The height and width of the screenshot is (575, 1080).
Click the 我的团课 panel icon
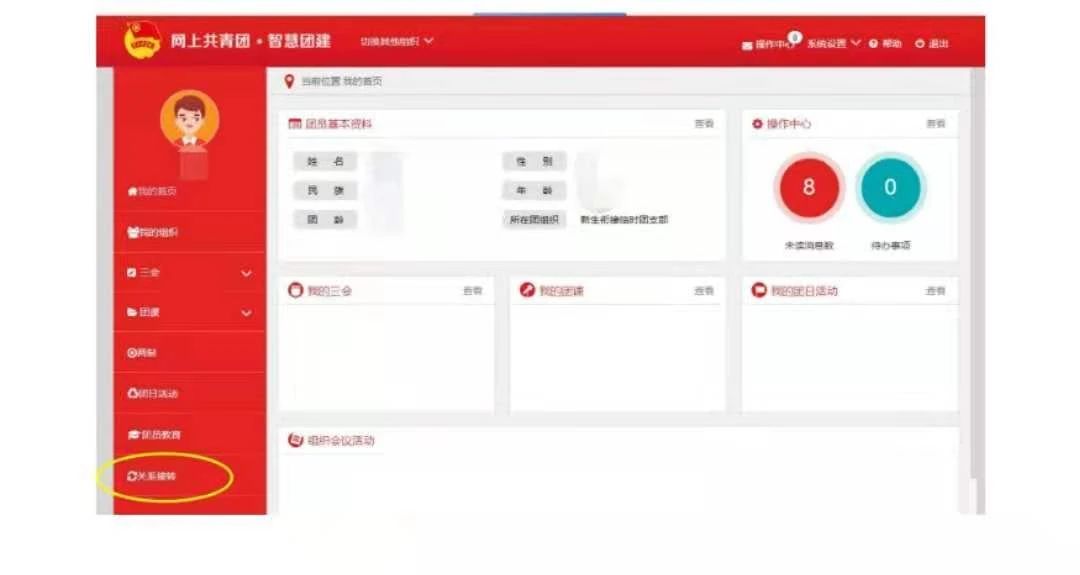(527, 291)
